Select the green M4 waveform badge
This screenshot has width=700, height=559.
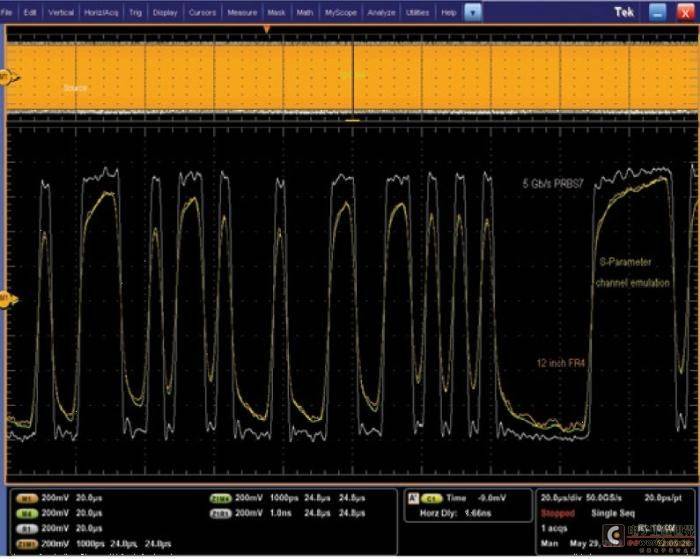[x=27, y=513]
